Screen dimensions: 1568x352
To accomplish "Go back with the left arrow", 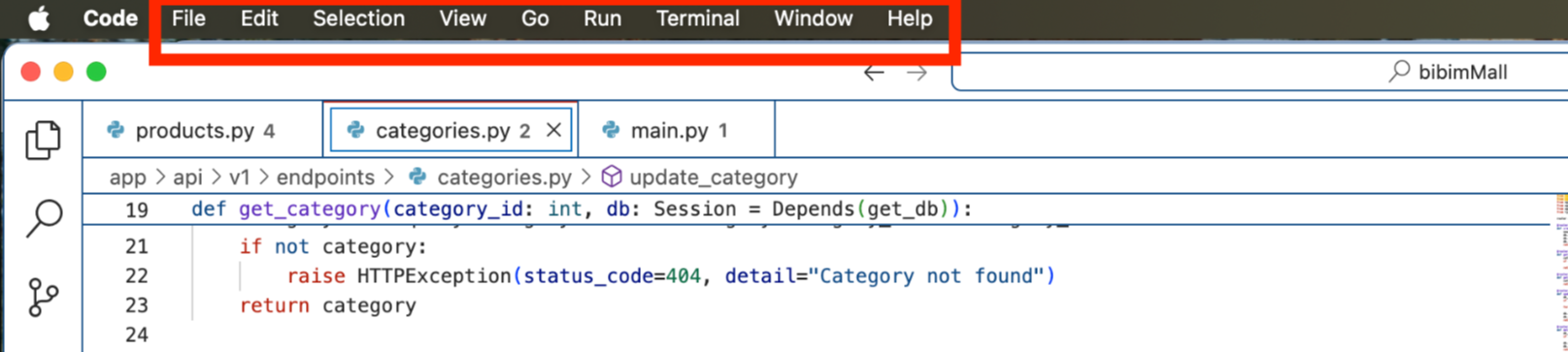I will coord(874,73).
